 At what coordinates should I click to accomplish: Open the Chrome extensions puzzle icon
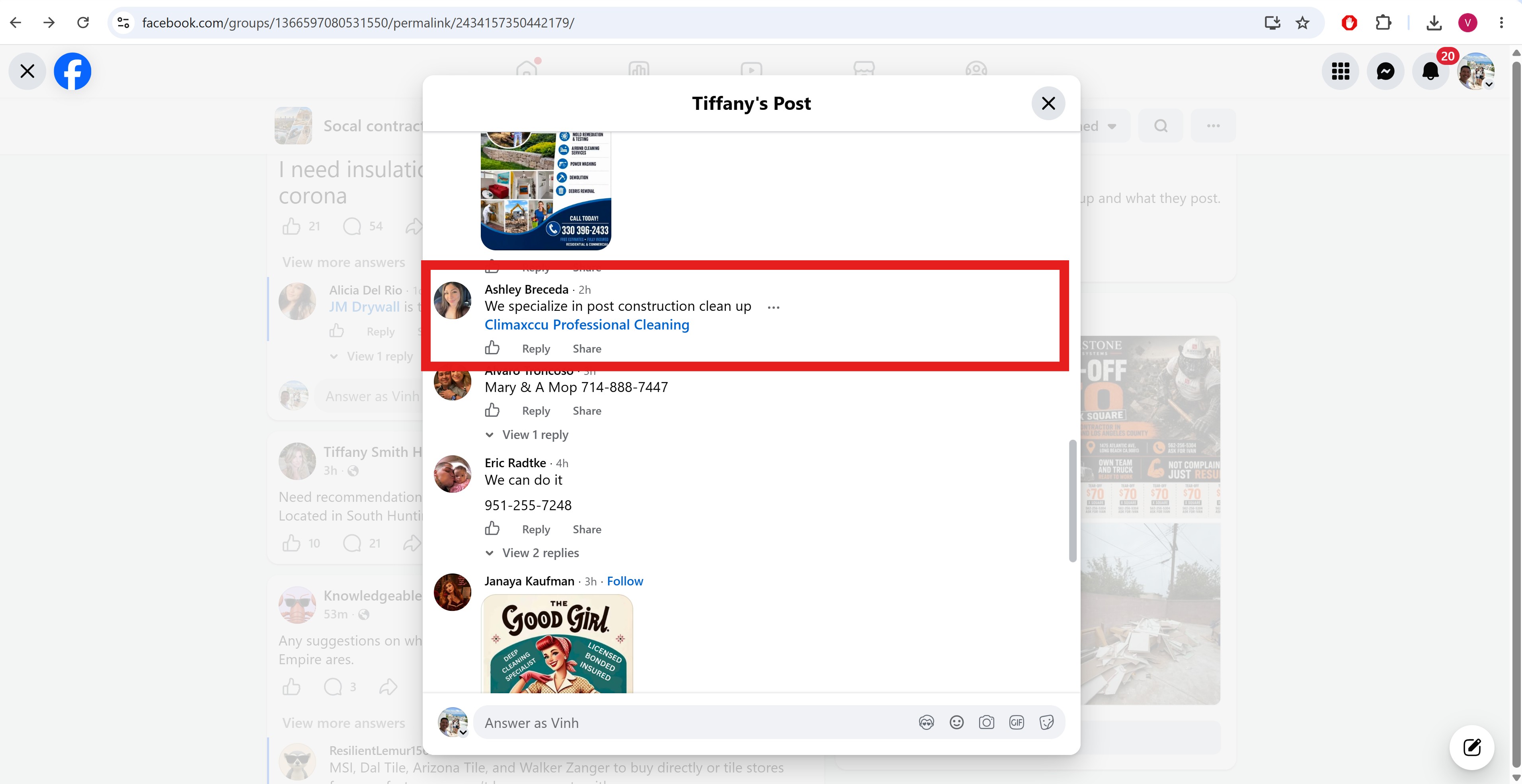pyautogui.click(x=1383, y=22)
